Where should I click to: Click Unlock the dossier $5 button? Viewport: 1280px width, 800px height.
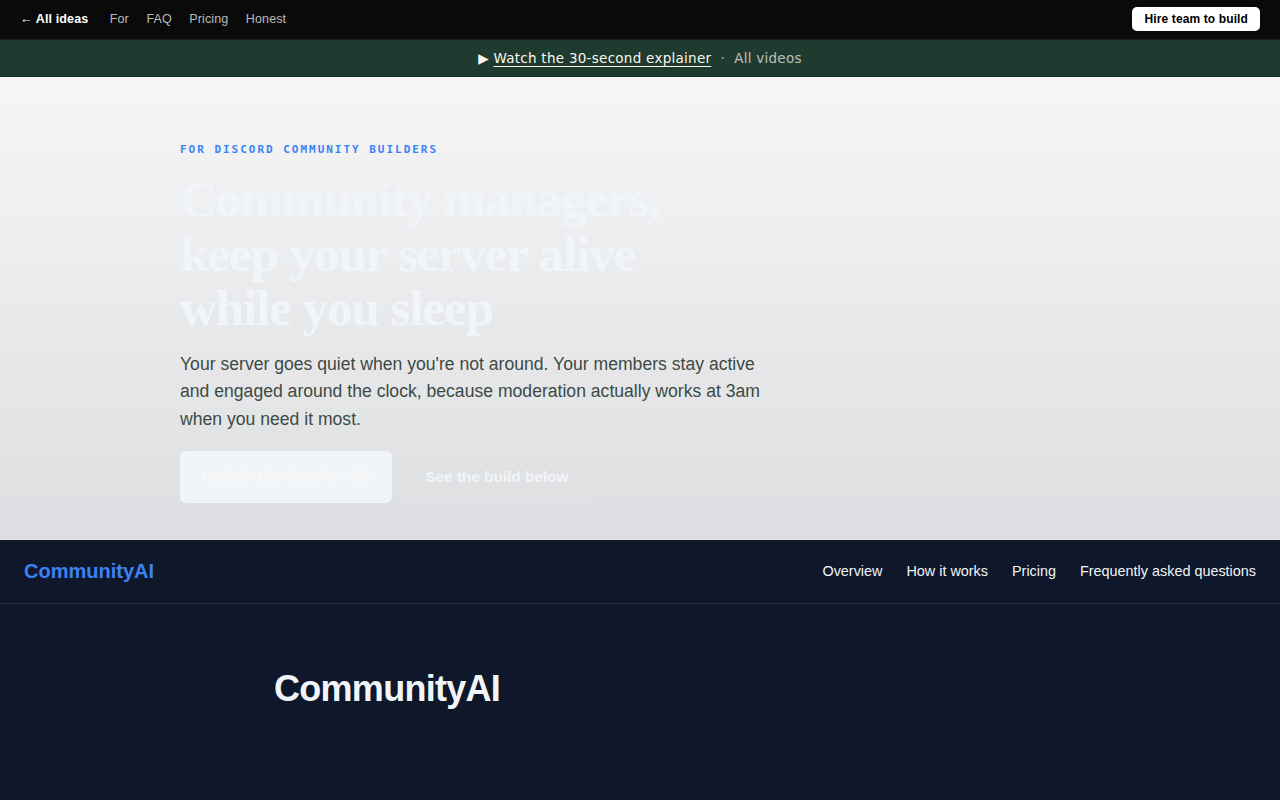point(286,477)
